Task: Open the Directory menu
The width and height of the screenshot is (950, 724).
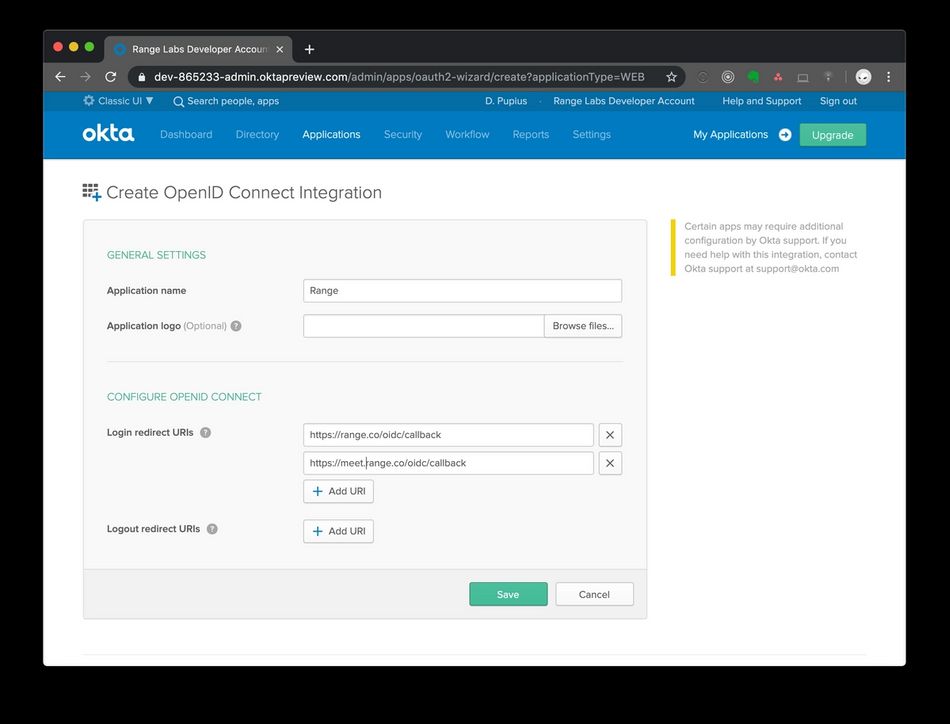Action: 257,135
